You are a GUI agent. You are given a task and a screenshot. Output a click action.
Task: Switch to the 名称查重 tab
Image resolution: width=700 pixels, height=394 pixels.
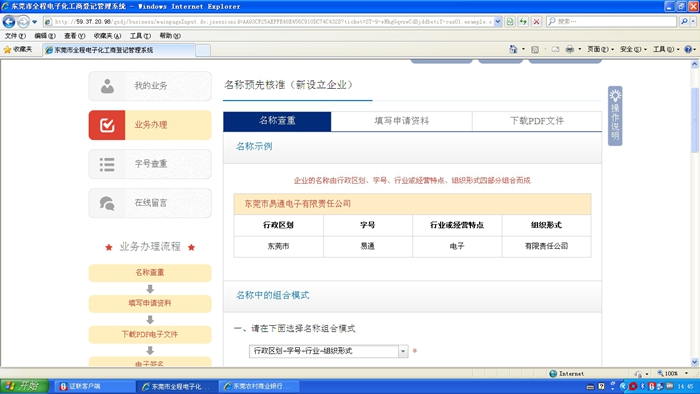277,121
